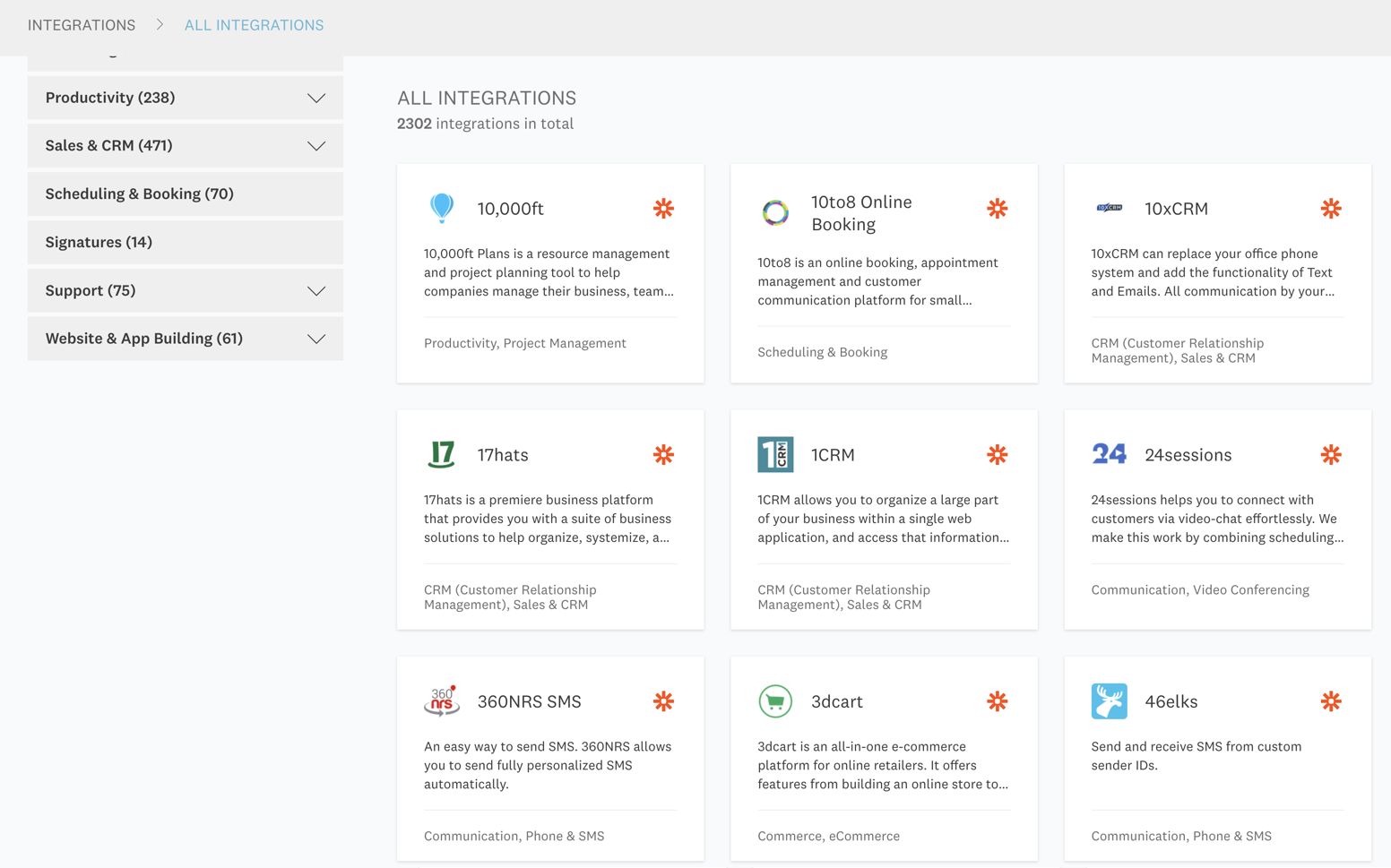
Task: Click the 10xCRM description text
Action: [x=1213, y=272]
